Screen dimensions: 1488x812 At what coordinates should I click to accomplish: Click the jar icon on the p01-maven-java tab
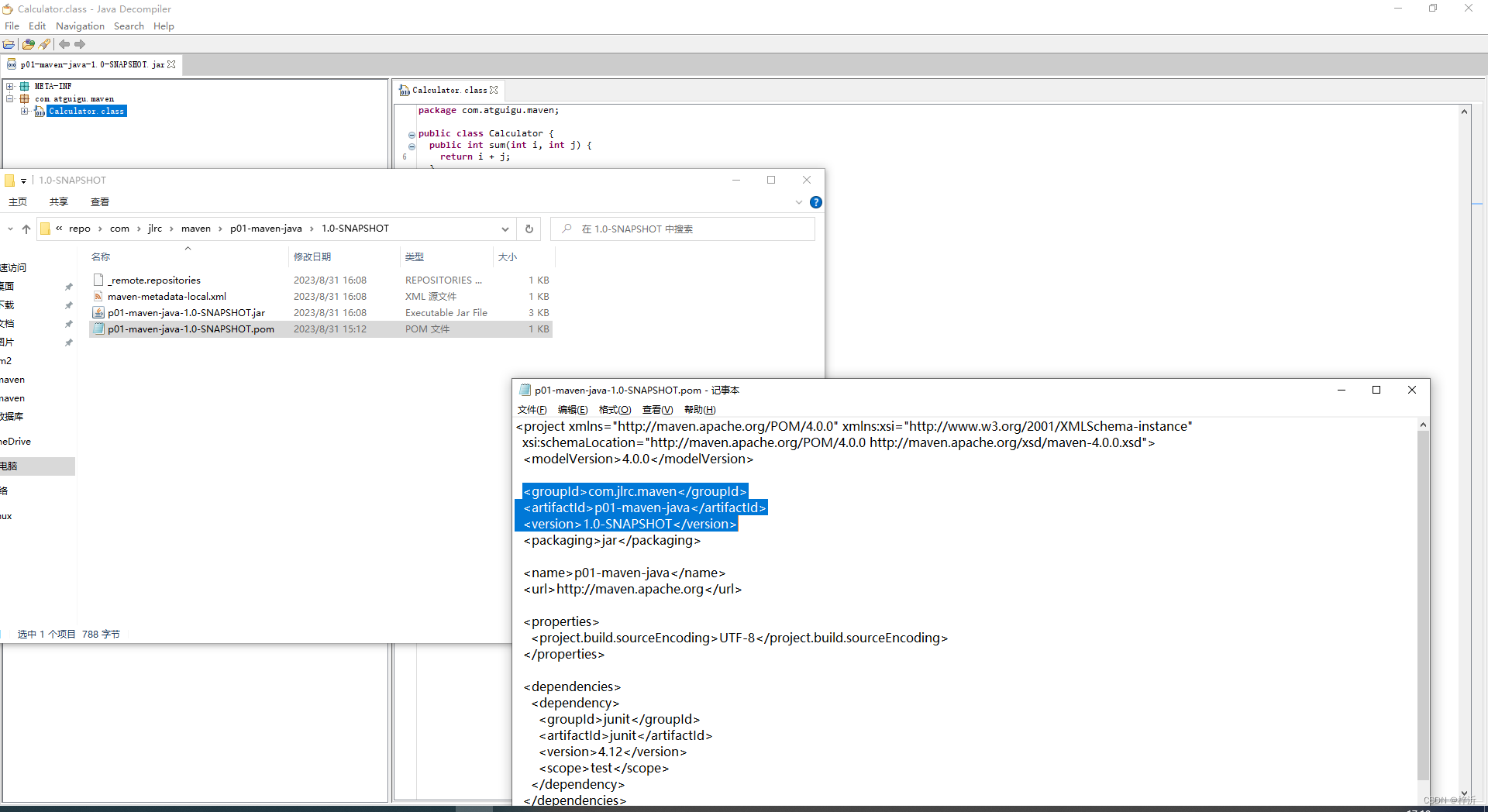11,64
